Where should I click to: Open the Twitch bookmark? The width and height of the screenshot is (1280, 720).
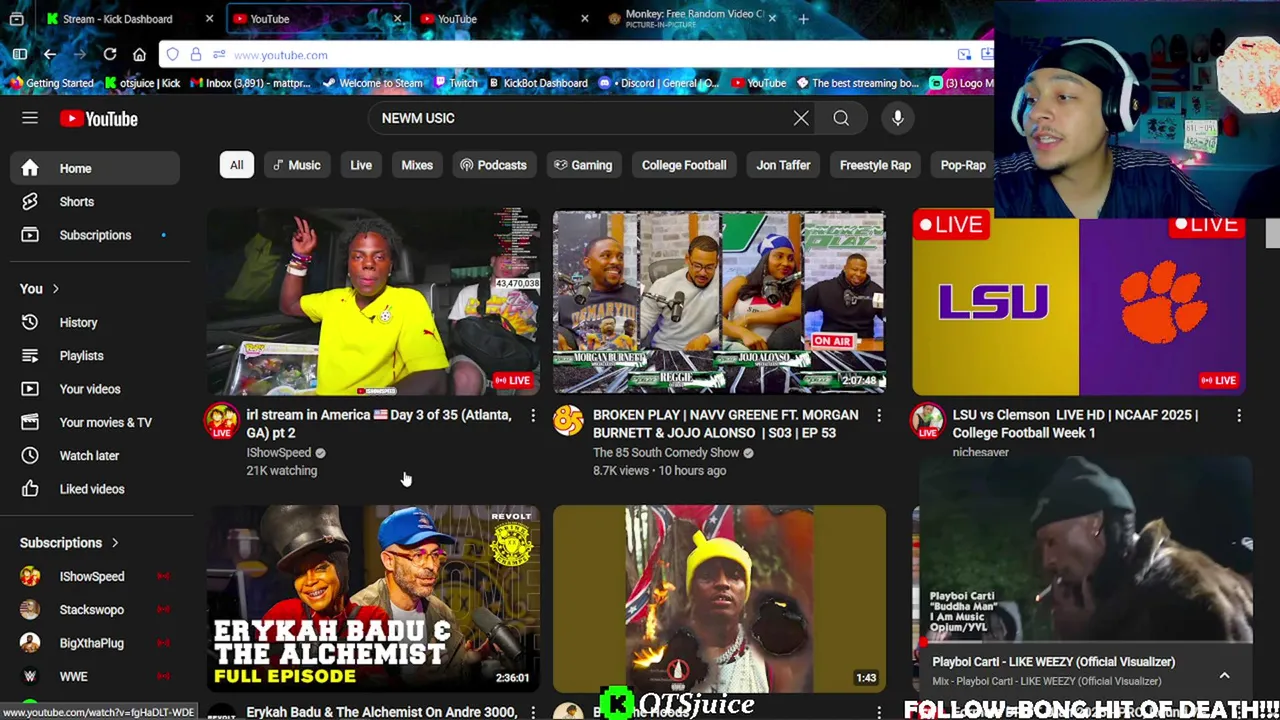click(455, 83)
